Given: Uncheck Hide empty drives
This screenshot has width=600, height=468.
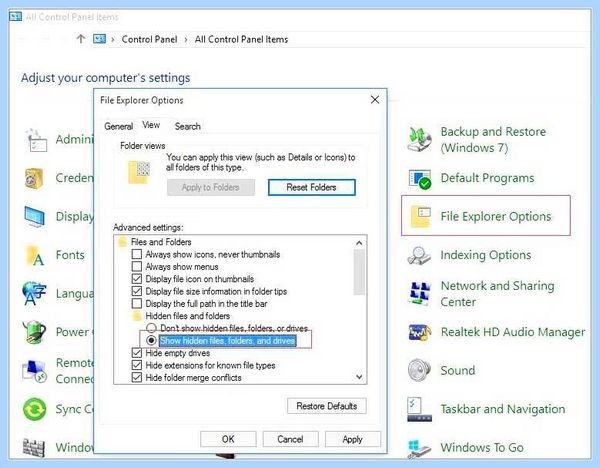Looking at the screenshot, I should pos(137,353).
